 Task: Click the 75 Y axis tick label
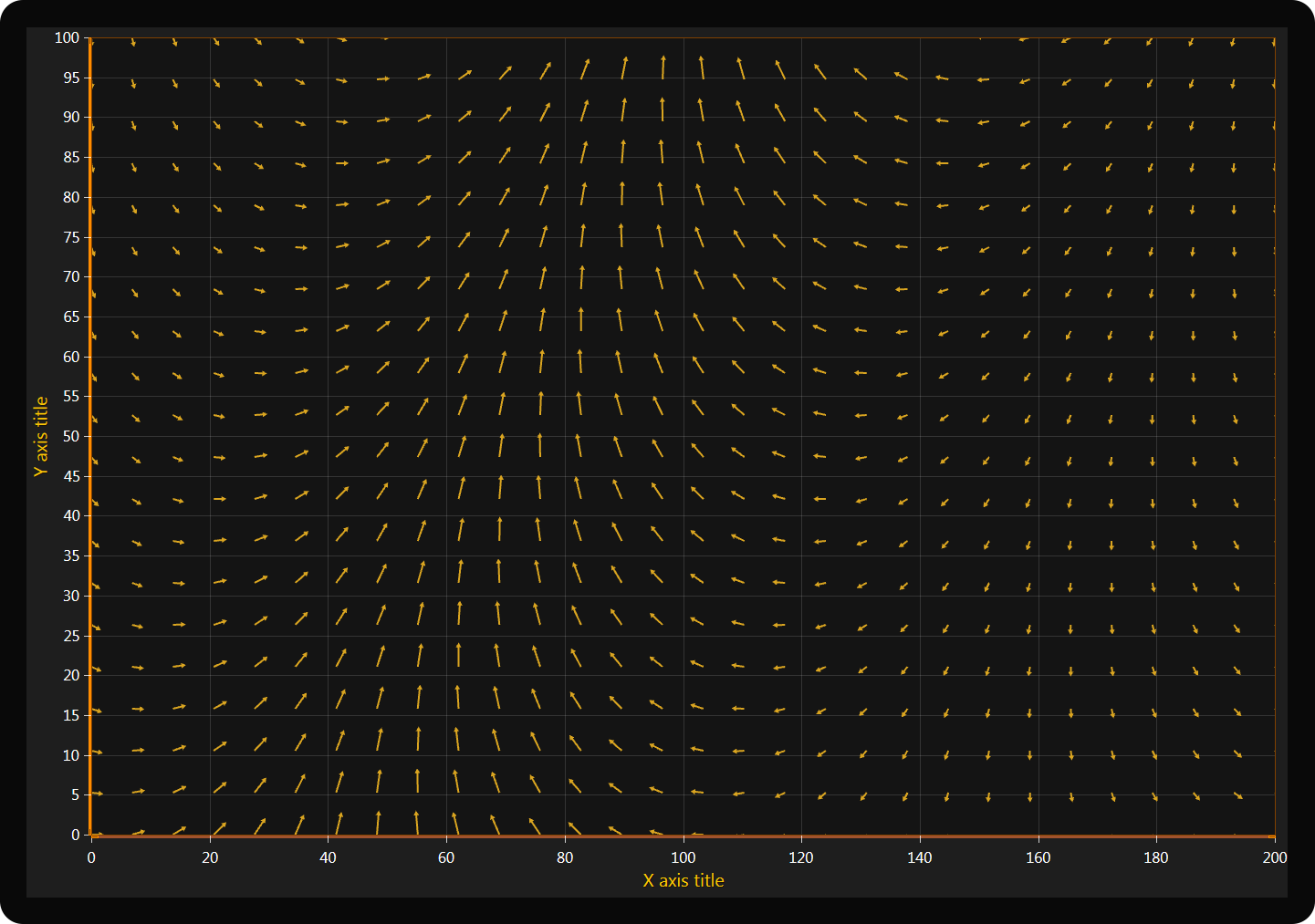(71, 237)
